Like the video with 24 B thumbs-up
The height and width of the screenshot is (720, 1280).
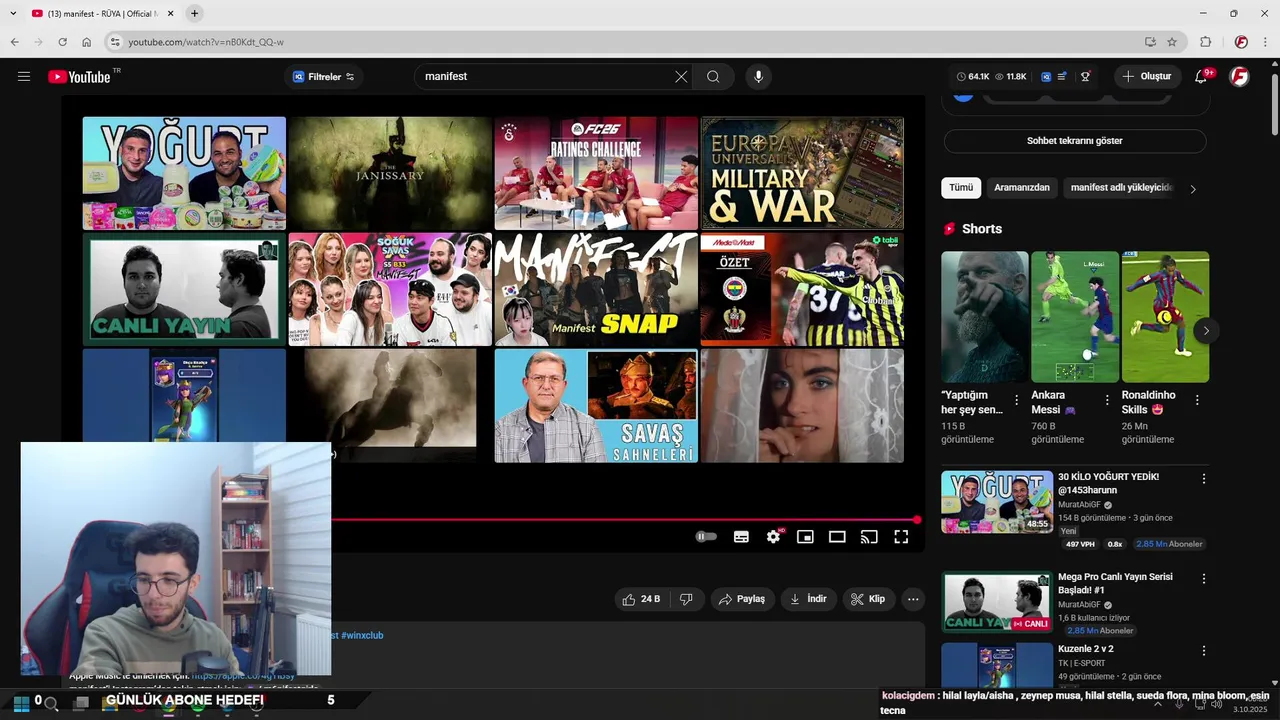click(641, 599)
